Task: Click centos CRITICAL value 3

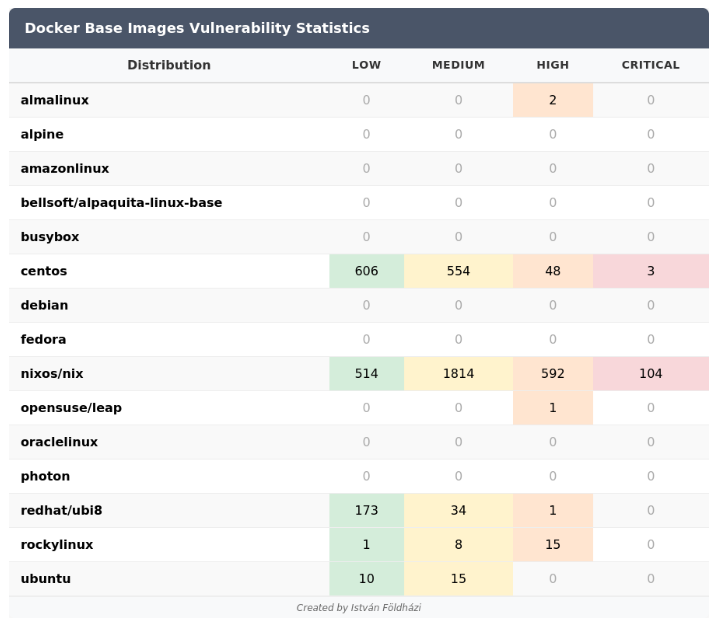Action: pyautogui.click(x=651, y=271)
